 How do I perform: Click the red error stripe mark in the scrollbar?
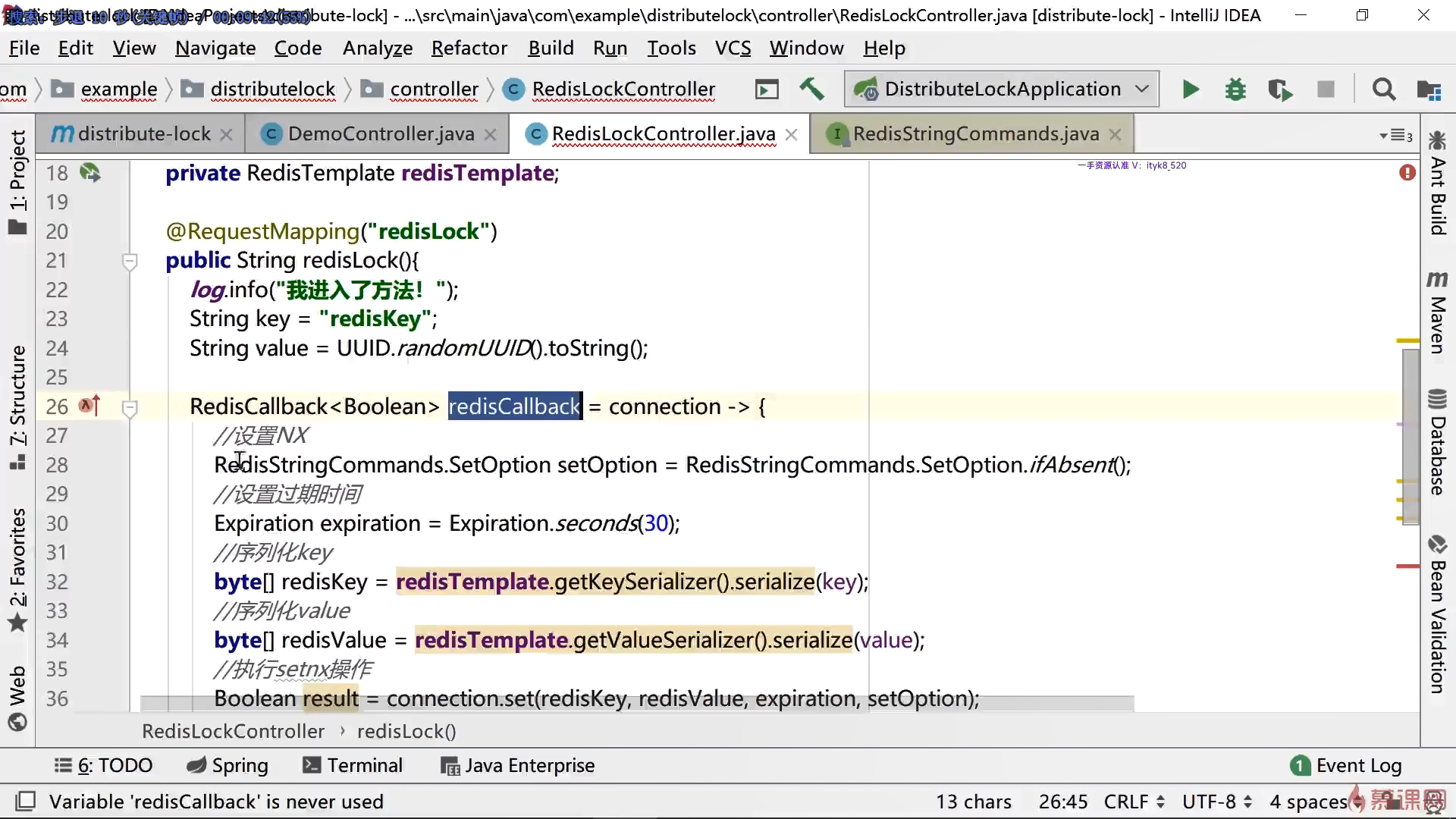tap(1407, 566)
